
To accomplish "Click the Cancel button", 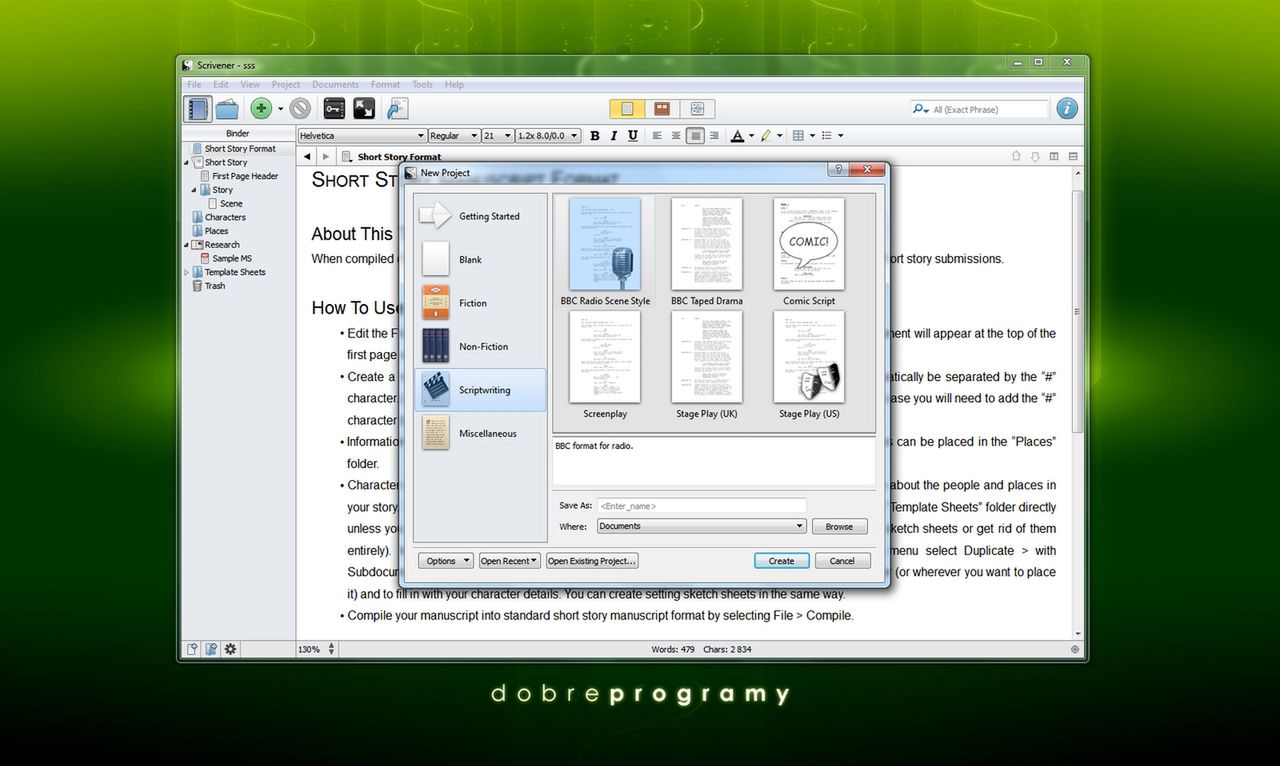I will click(842, 561).
